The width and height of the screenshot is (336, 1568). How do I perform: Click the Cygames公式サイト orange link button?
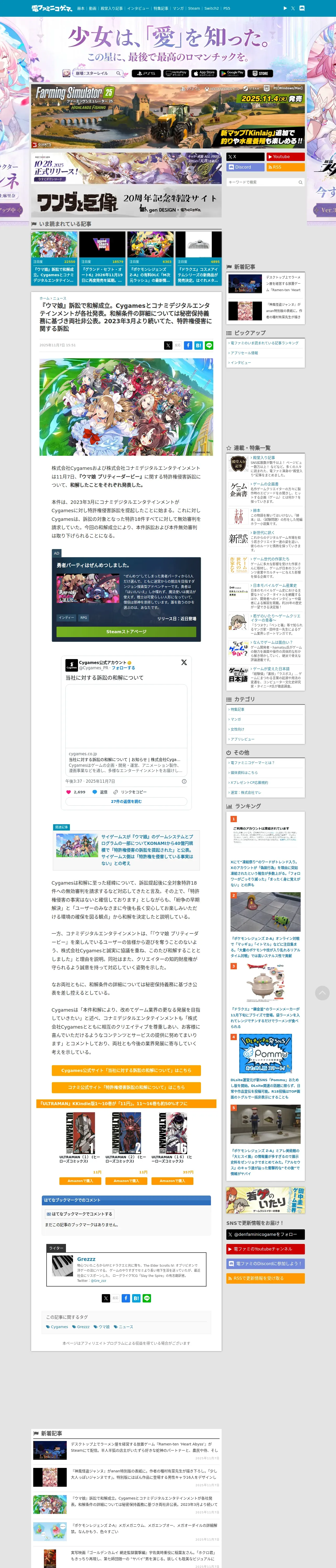tap(126, 1070)
